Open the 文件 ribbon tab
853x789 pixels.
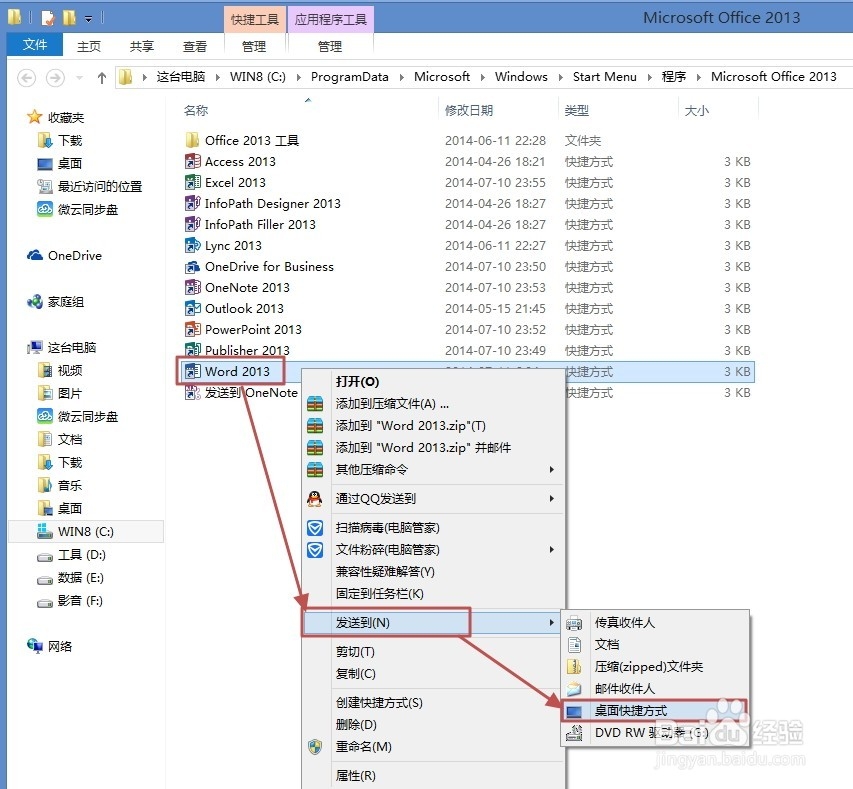pyautogui.click(x=35, y=45)
